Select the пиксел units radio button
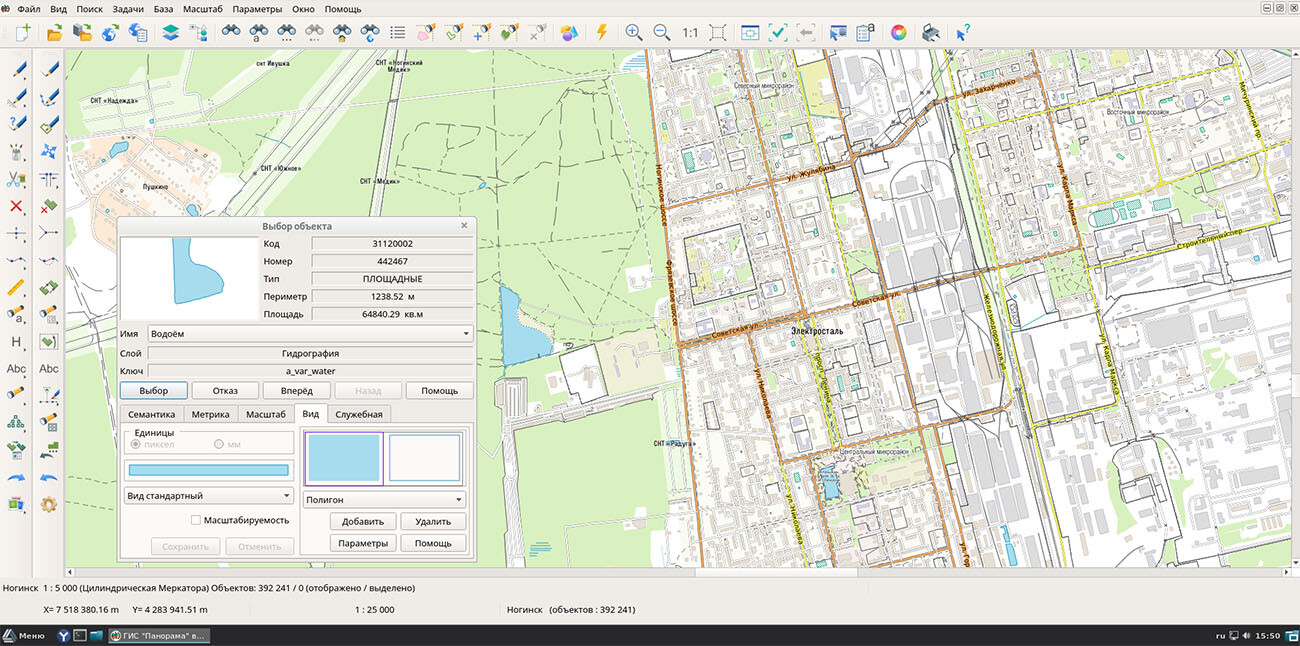The width and height of the screenshot is (1300, 646). pos(136,444)
